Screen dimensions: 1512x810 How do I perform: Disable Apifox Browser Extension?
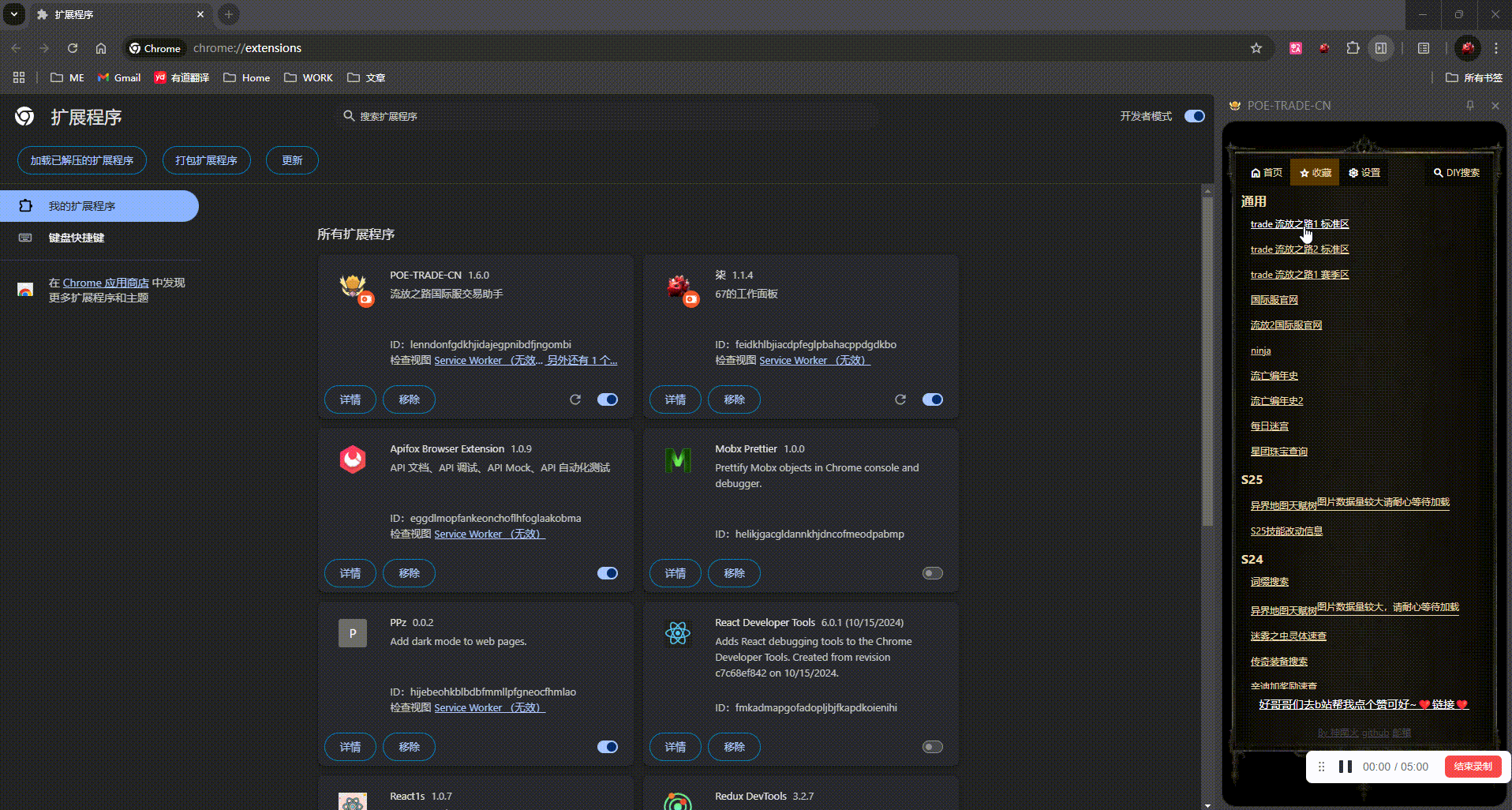click(x=608, y=573)
